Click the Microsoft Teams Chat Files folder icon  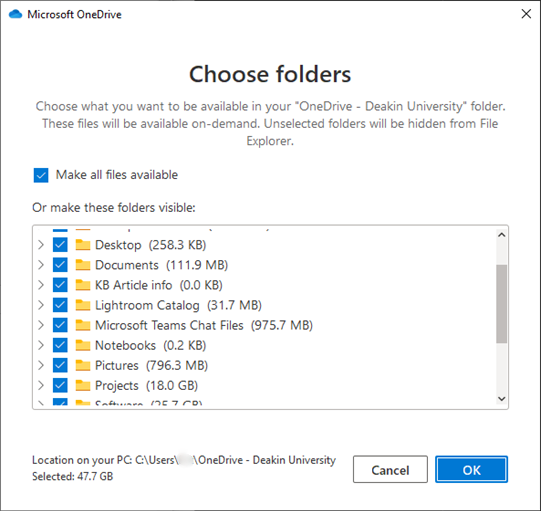tap(83, 325)
